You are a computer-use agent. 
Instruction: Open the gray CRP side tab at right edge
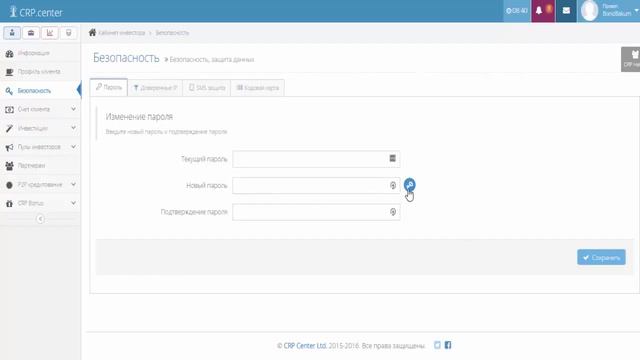click(631, 59)
